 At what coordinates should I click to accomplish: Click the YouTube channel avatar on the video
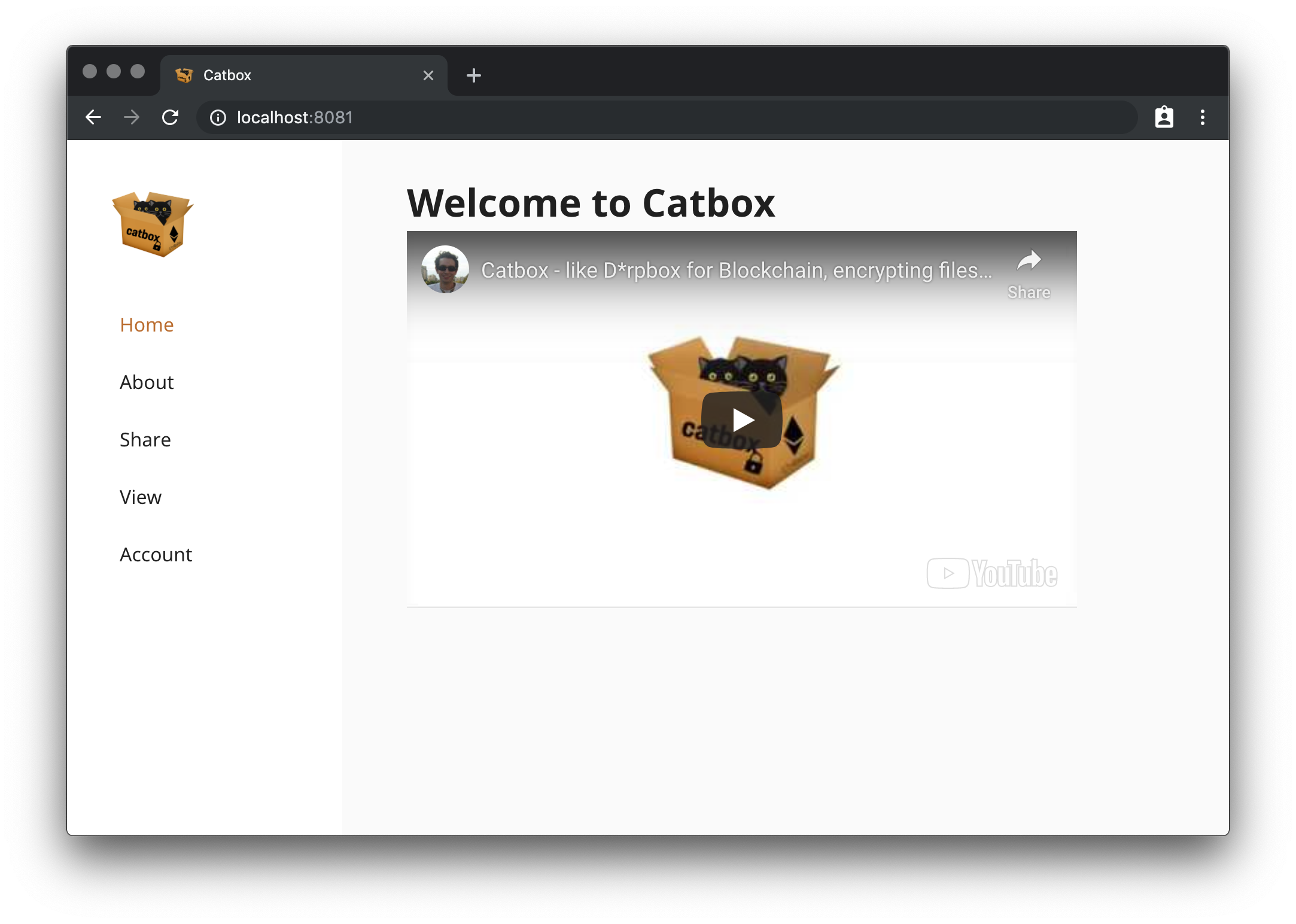coord(445,269)
